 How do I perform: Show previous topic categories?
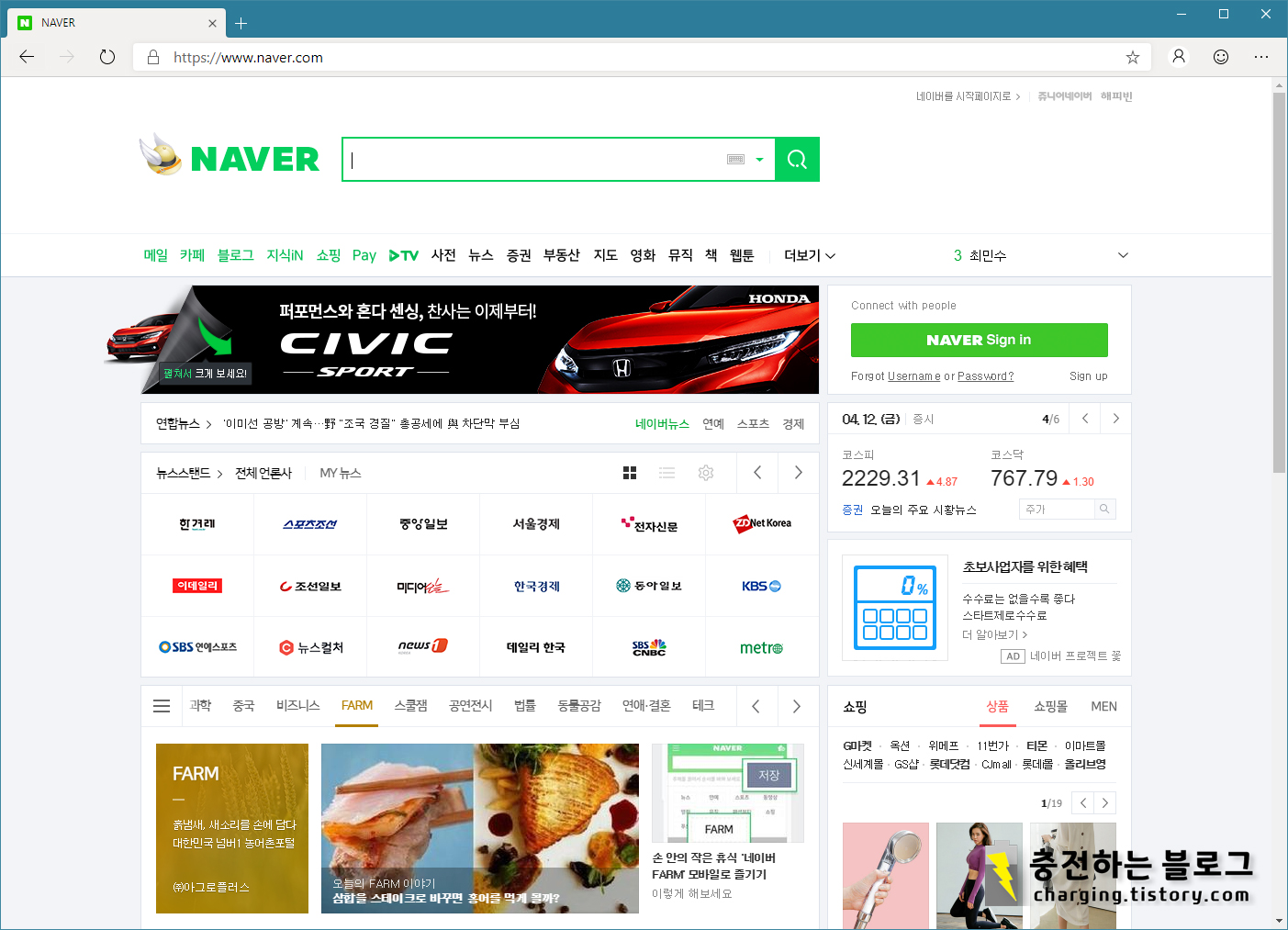coord(756,706)
